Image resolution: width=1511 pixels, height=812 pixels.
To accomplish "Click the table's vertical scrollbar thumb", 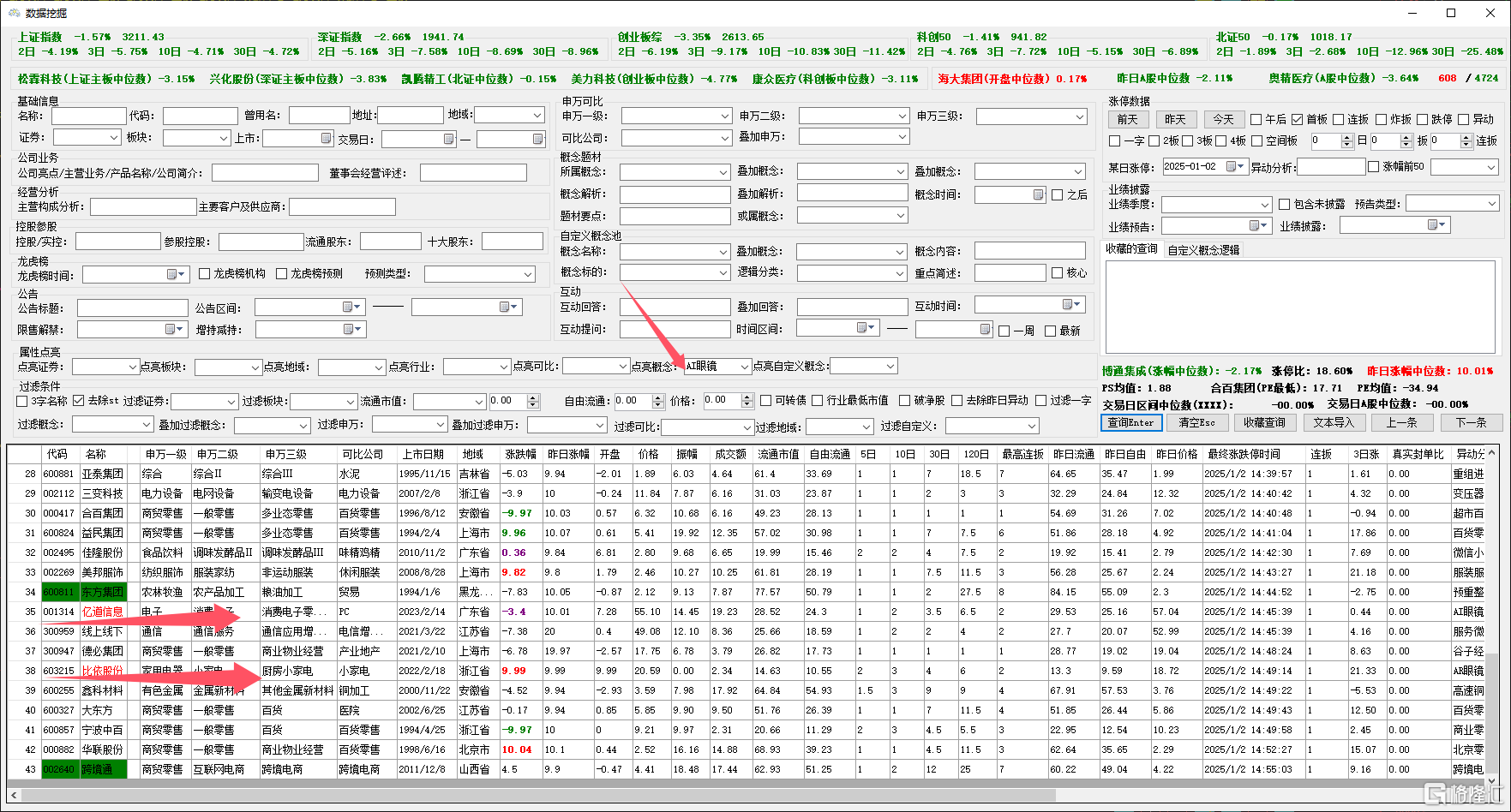I will (x=1492, y=713).
